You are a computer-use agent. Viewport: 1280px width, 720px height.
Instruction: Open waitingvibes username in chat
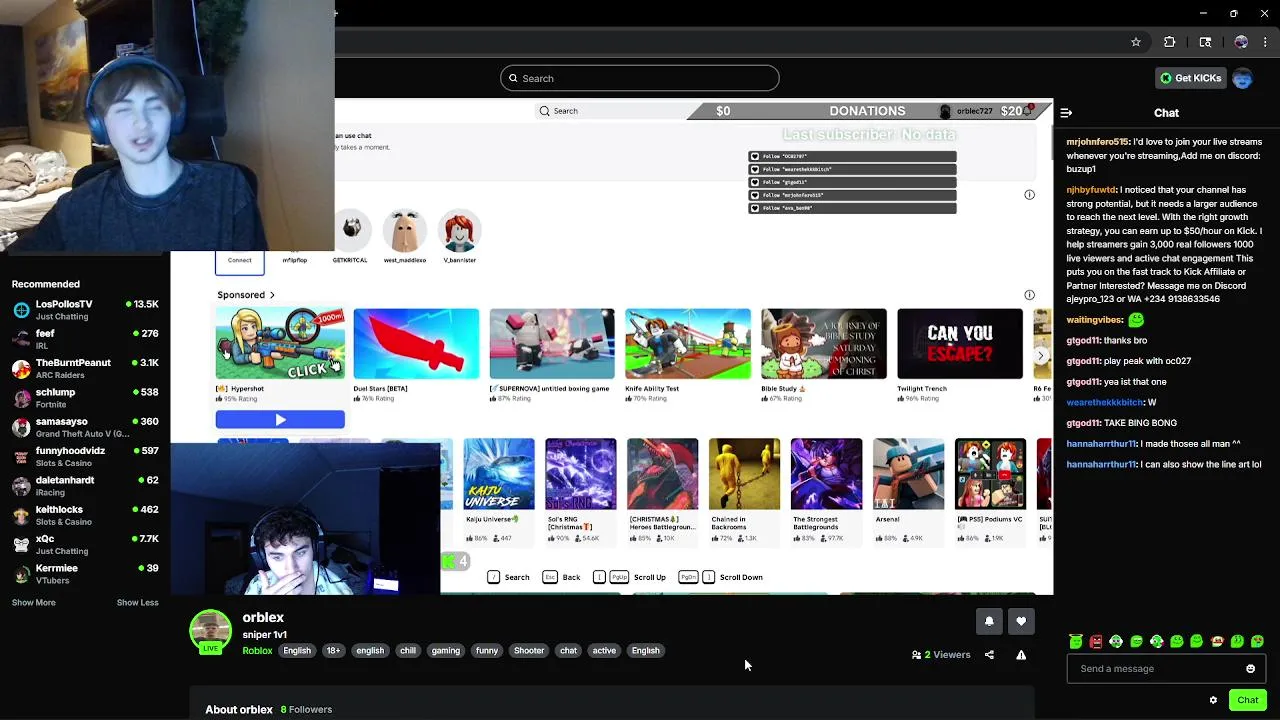point(1095,320)
